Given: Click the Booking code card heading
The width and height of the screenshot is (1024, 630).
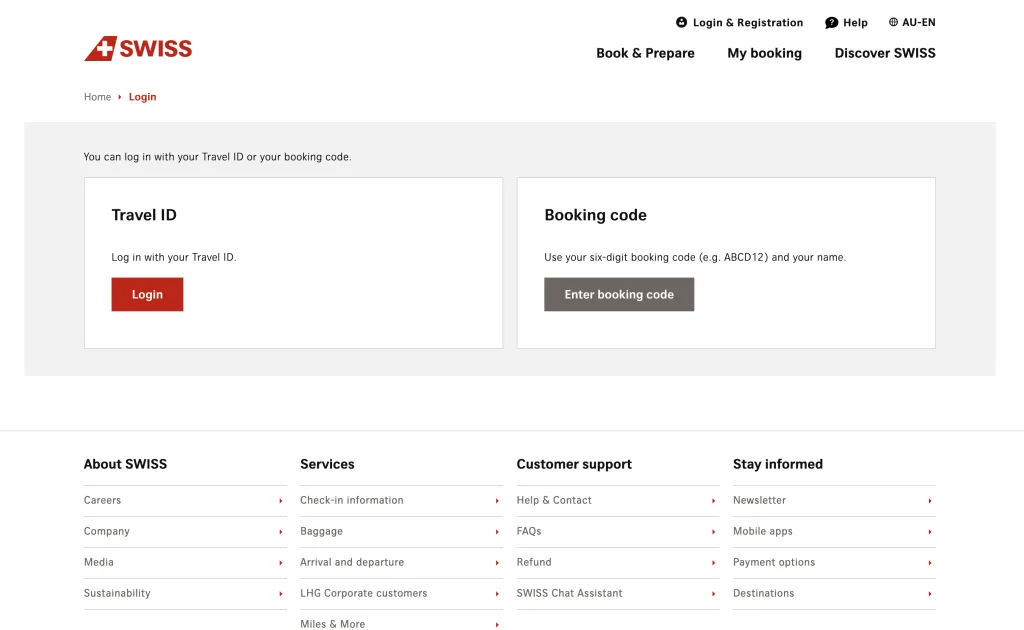Looking at the screenshot, I should [595, 215].
